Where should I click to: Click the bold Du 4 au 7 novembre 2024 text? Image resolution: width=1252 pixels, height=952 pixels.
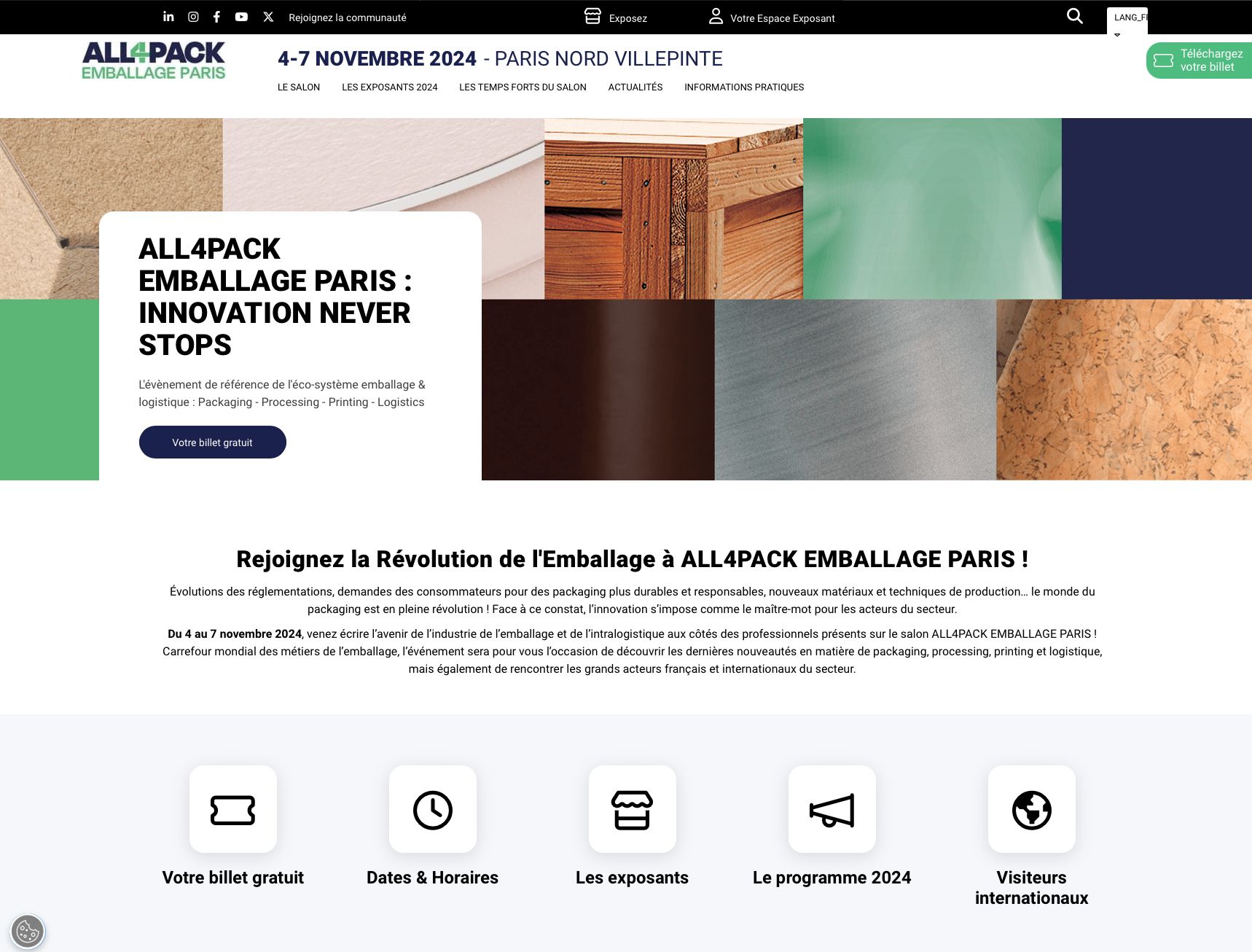[235, 633]
